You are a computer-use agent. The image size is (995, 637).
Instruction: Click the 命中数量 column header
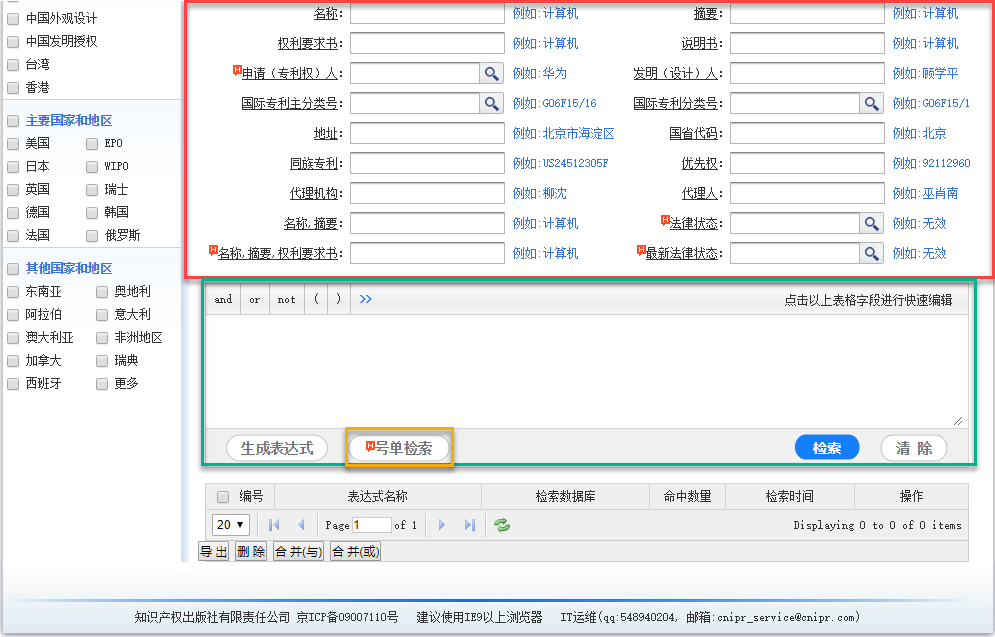[687, 496]
